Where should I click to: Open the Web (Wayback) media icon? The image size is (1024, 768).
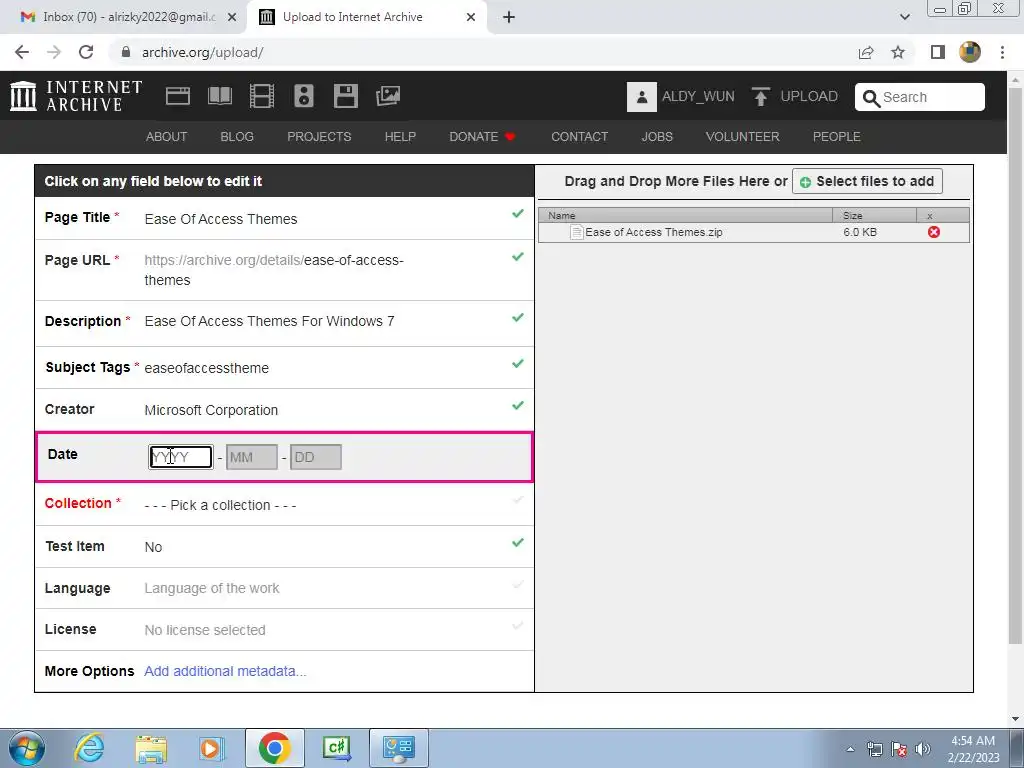point(178,96)
